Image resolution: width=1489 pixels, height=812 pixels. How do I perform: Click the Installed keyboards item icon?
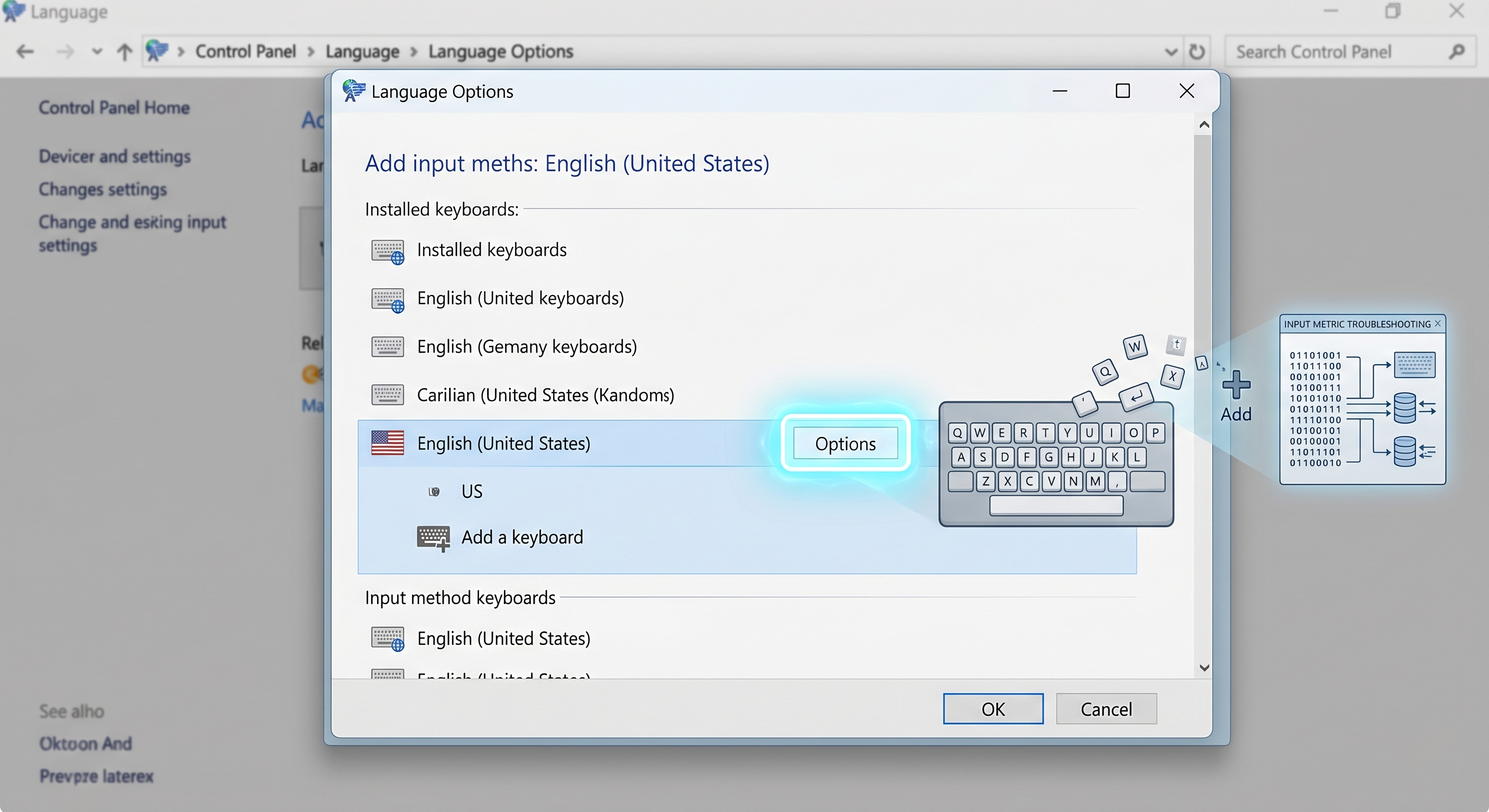pyautogui.click(x=387, y=252)
